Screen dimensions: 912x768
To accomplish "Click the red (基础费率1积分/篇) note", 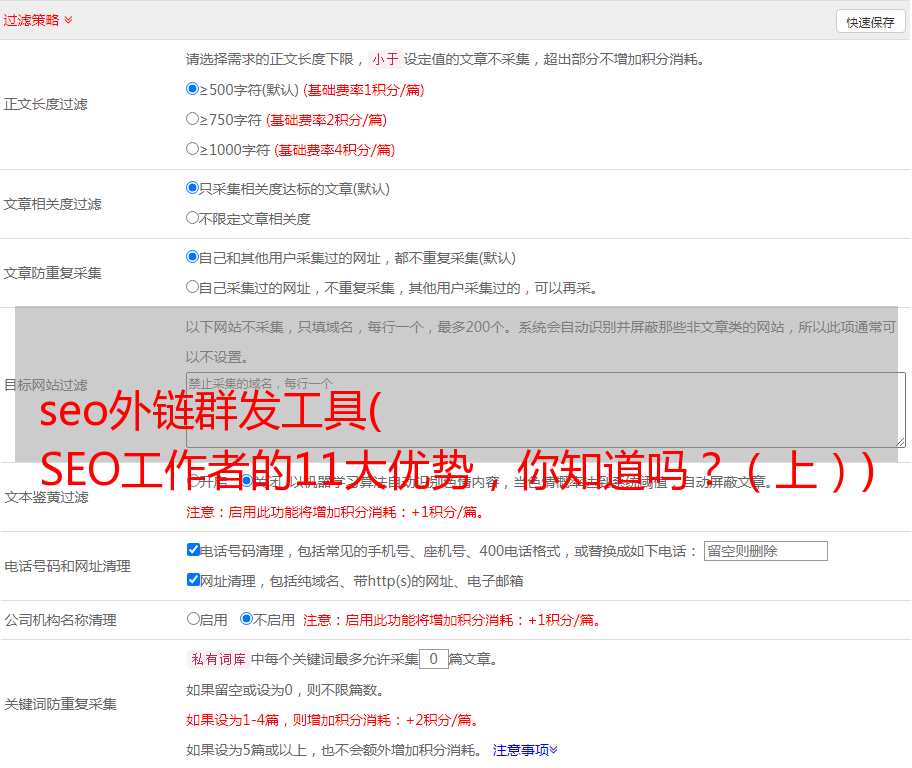I will pos(364,90).
